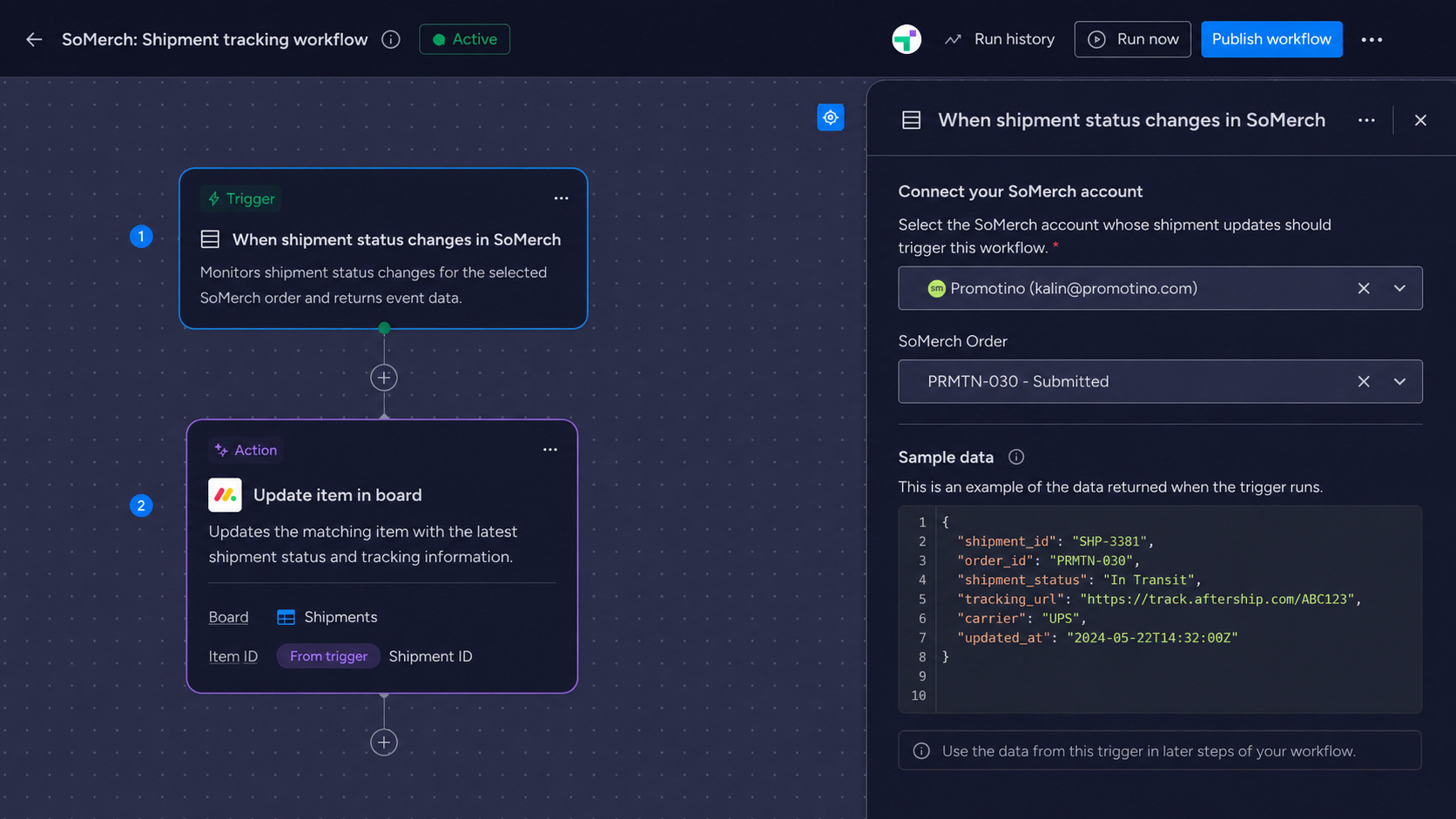Close the trigger settings side panel
The image size is (1456, 819).
[1420, 120]
